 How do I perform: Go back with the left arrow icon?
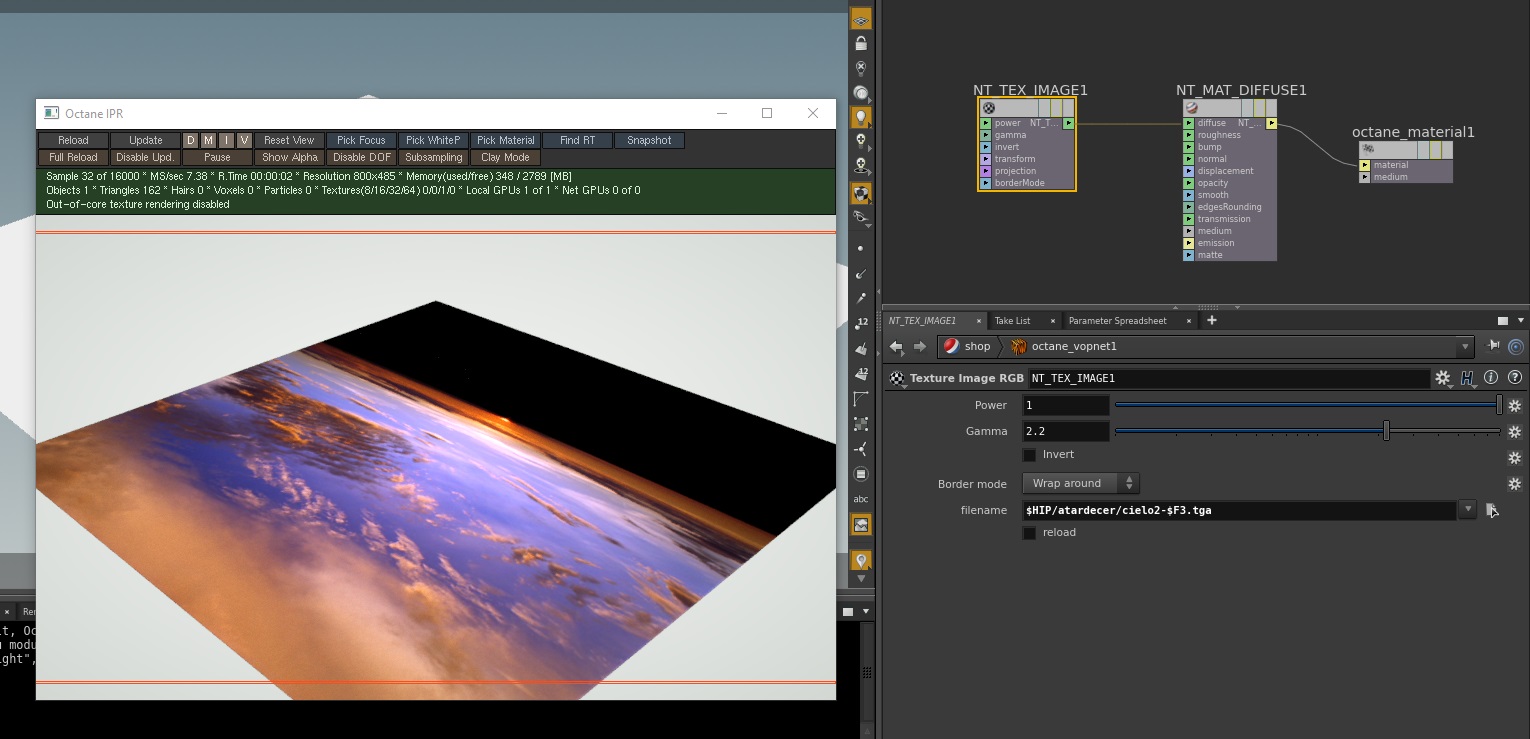tap(896, 346)
